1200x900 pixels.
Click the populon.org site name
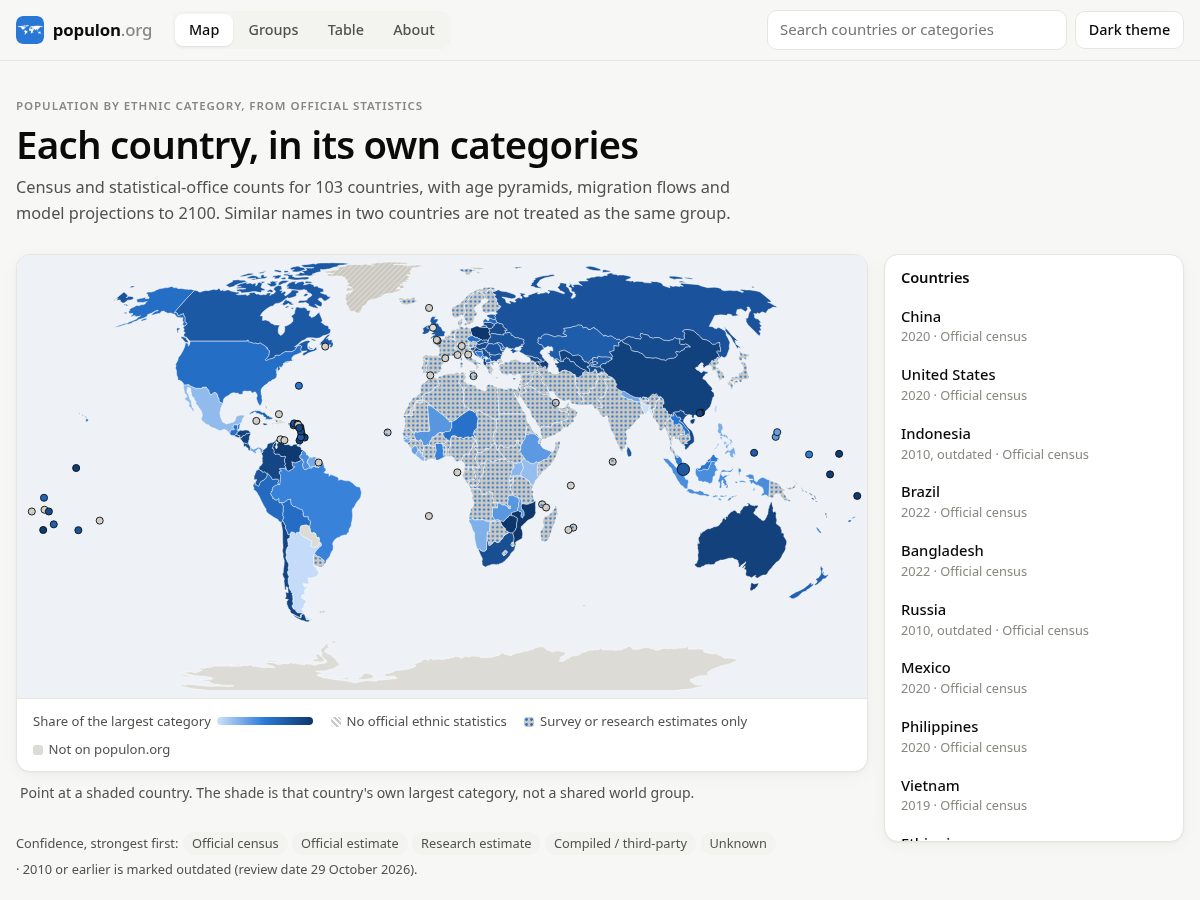click(x=102, y=30)
